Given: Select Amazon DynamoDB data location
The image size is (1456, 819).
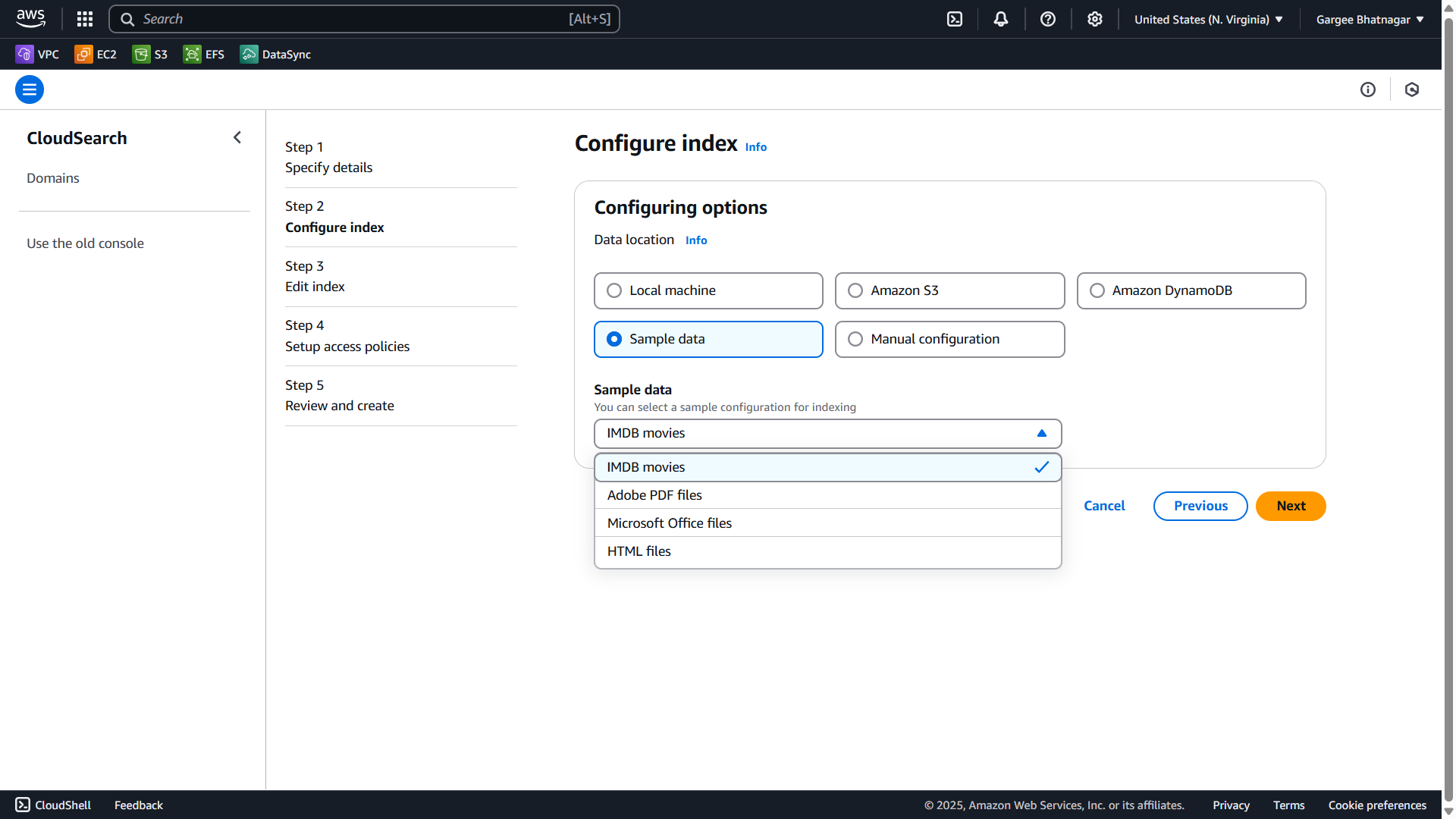Looking at the screenshot, I should 1191,290.
